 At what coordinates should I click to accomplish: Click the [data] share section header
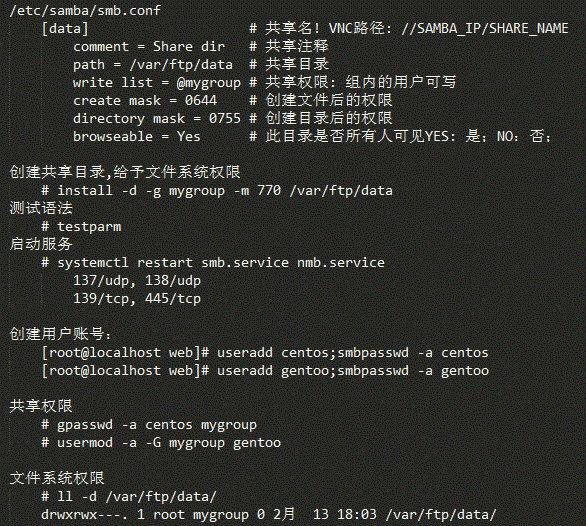[x=65, y=29]
